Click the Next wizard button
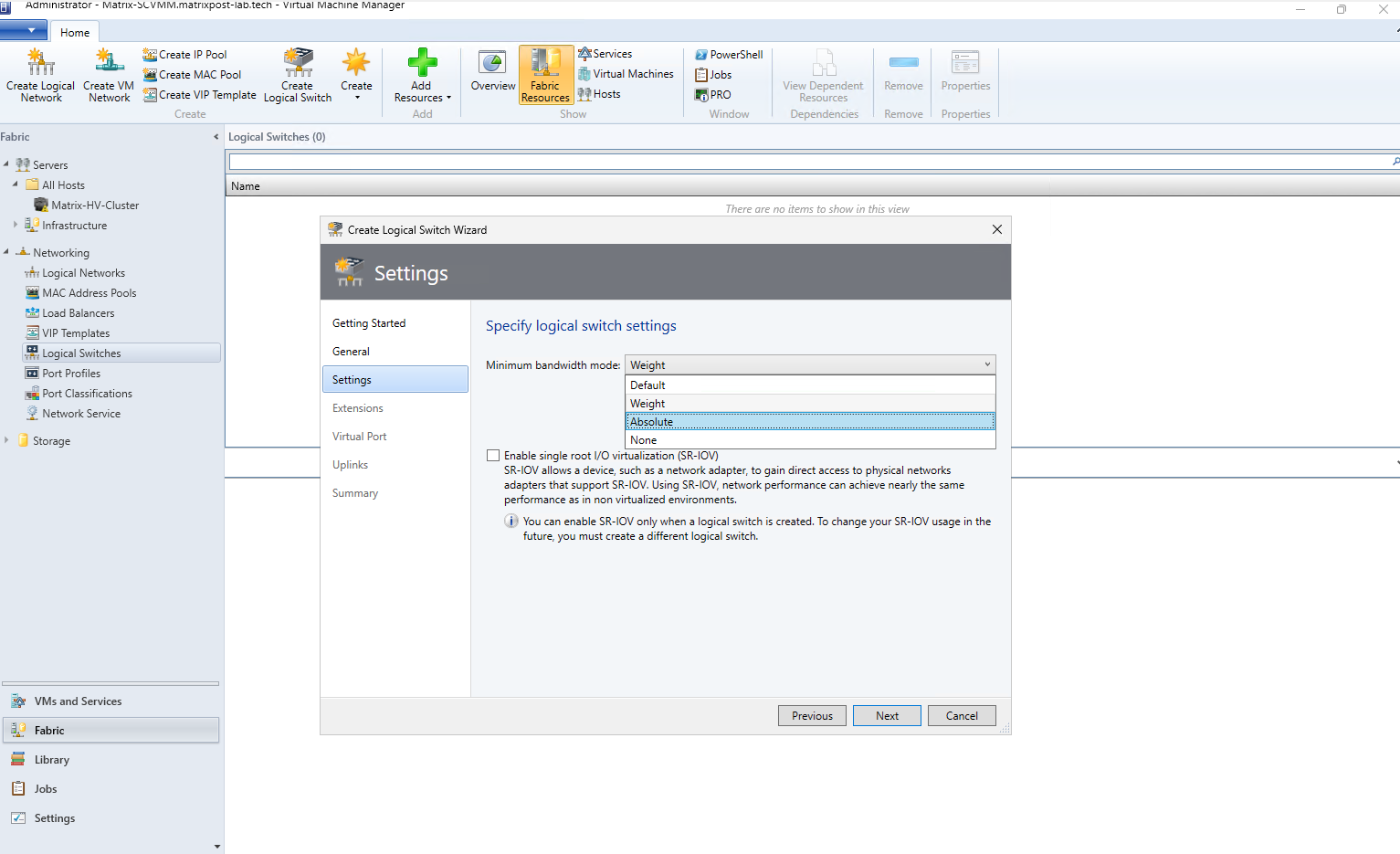 click(887, 716)
